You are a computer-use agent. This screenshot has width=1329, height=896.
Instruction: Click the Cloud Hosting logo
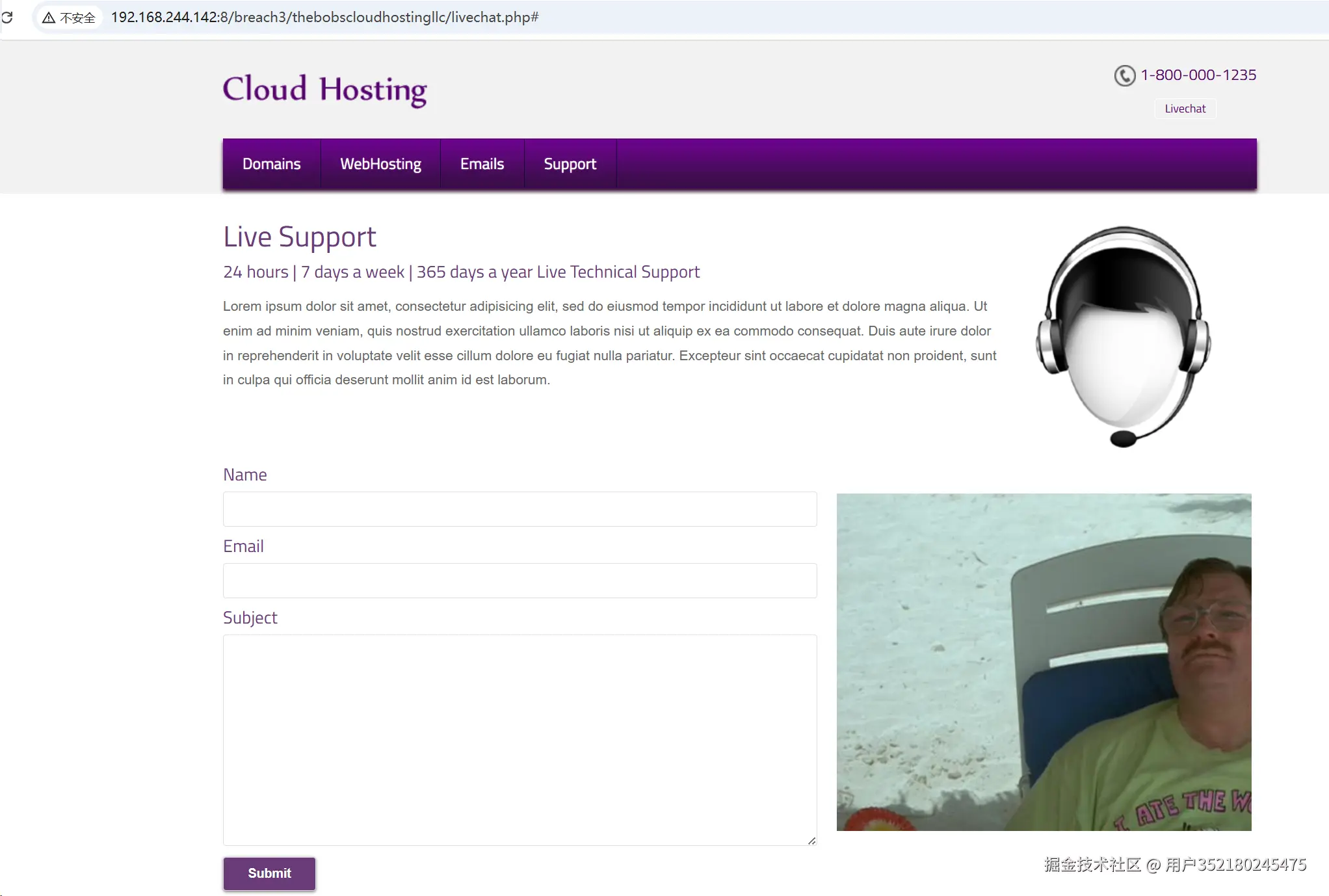tap(324, 90)
